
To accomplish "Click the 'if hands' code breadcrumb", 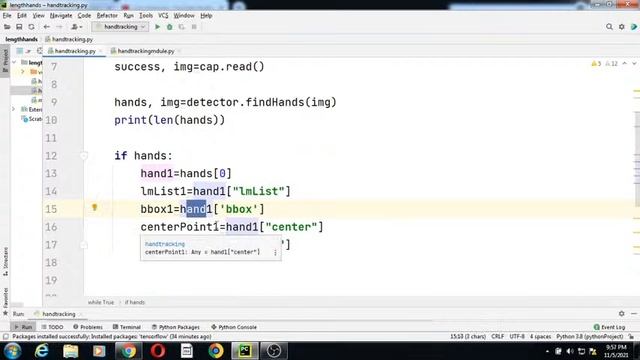I will [x=135, y=302].
